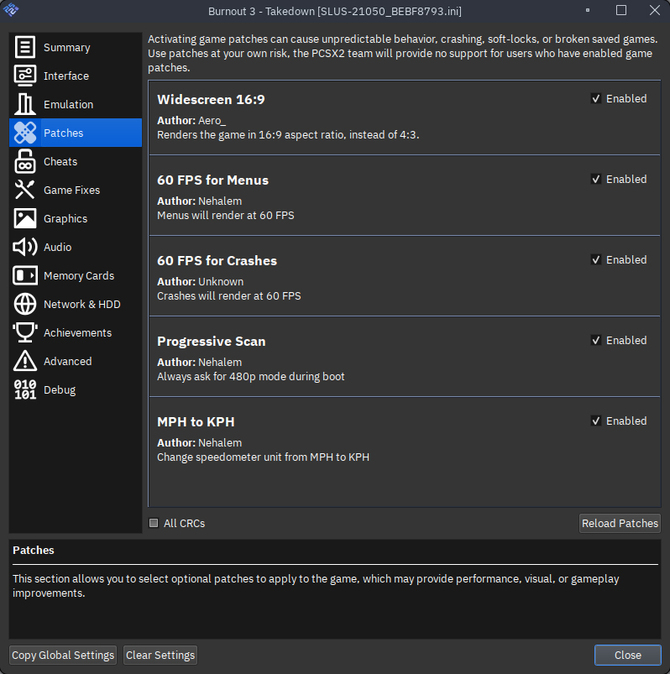
Task: Click the Achievements trophy icon
Action: click(25, 333)
